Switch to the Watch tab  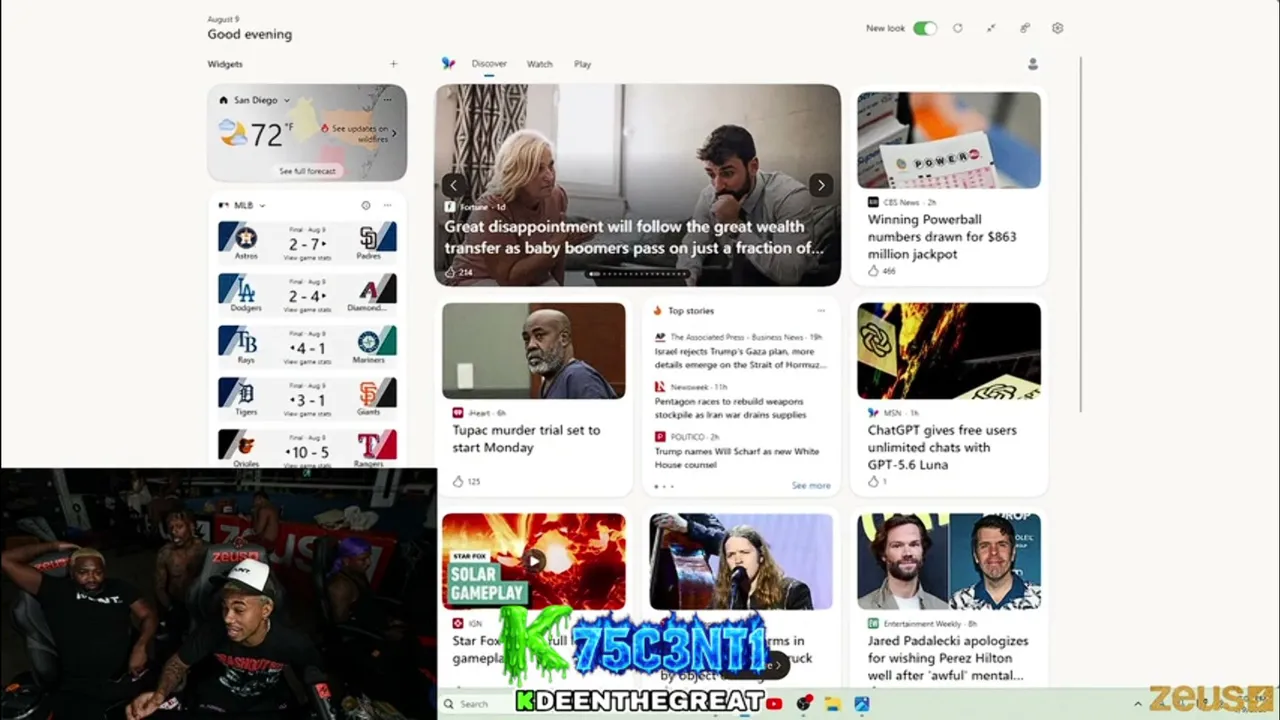click(x=540, y=64)
